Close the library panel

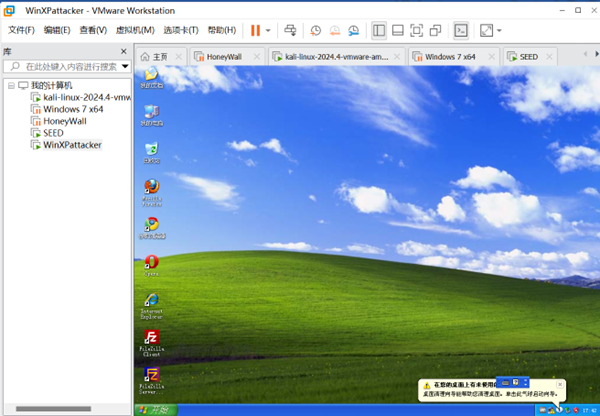click(124, 51)
